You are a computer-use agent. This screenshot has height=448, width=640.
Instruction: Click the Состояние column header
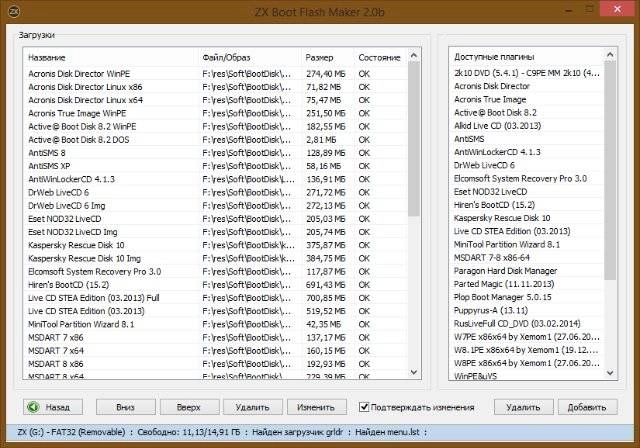tap(380, 58)
